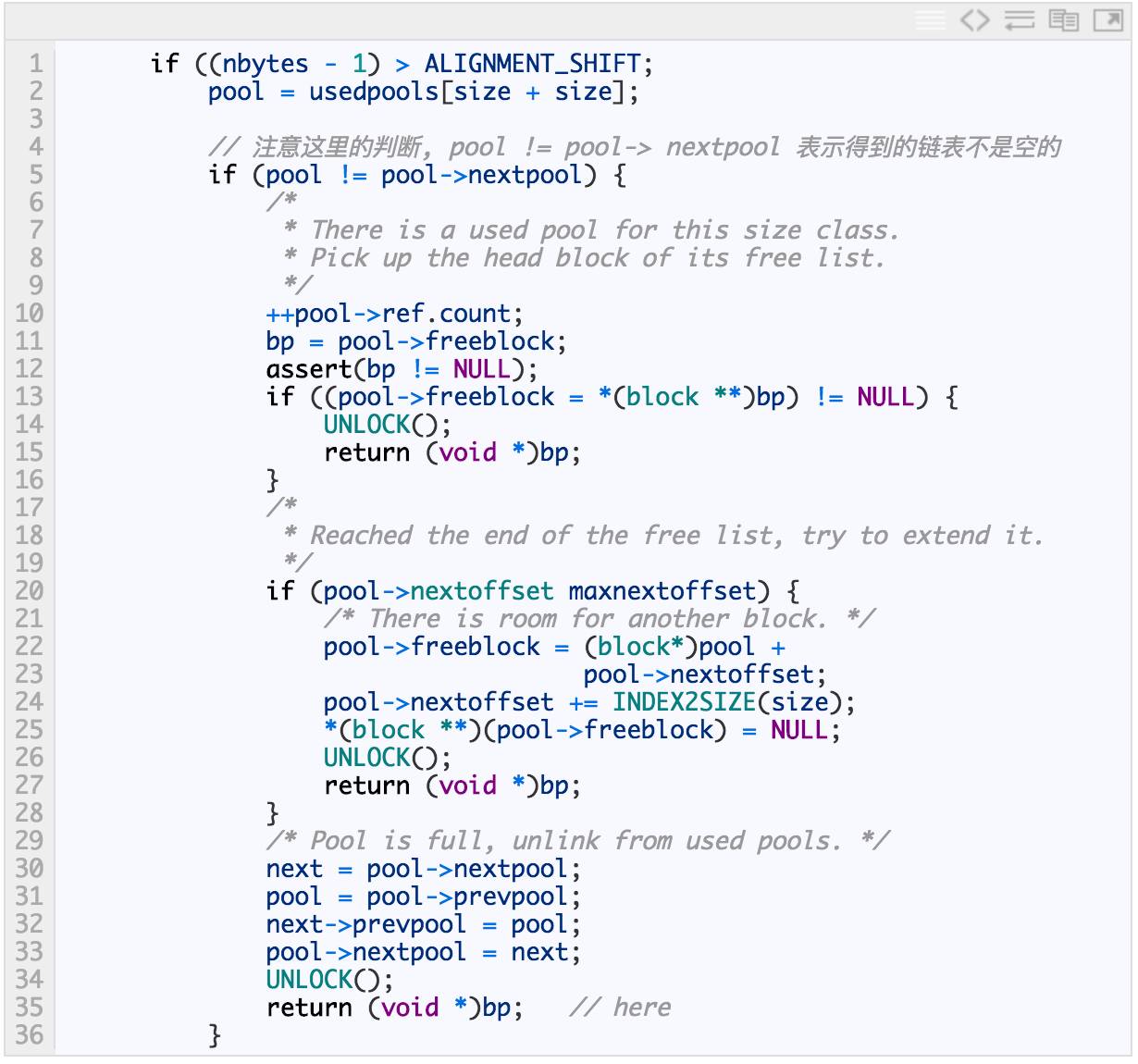
Task: Open code in new window icon
Action: coord(1107,19)
